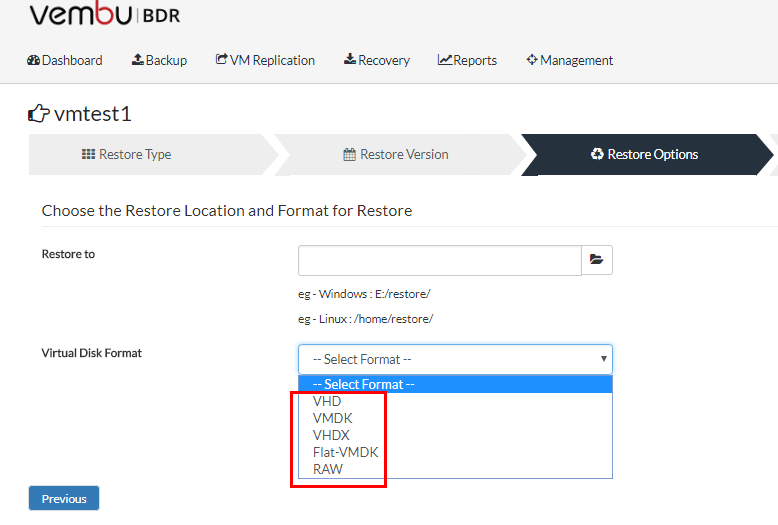Open the Virtual Disk Format dropdown
This screenshot has width=778, height=525.
click(x=455, y=359)
